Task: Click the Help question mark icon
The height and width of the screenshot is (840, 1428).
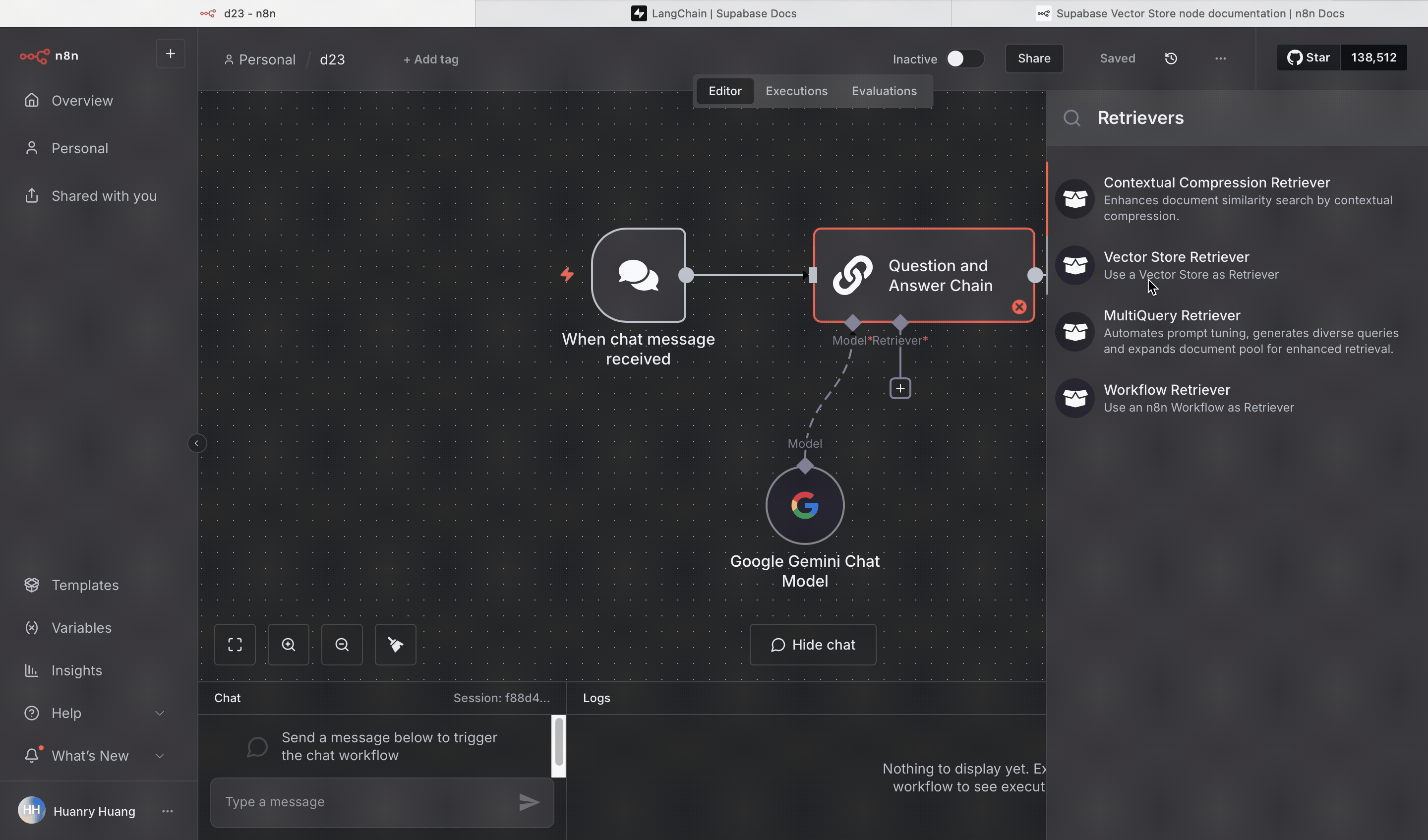Action: (32, 713)
